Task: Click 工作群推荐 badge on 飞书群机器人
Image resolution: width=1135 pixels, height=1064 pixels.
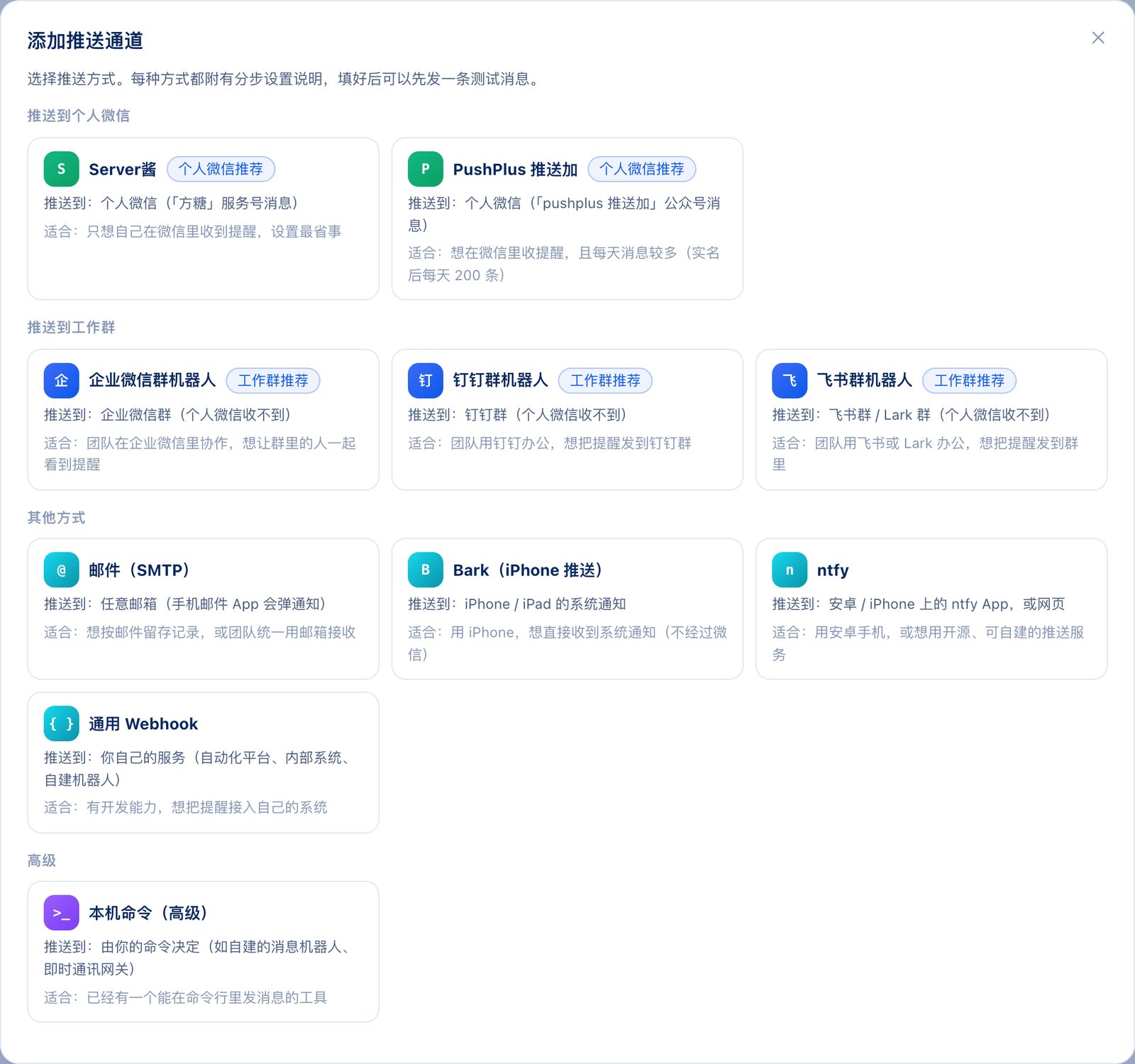Action: click(x=969, y=380)
